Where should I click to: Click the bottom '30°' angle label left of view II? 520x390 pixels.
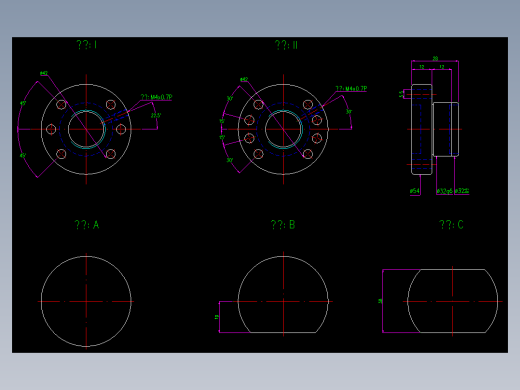point(230,160)
